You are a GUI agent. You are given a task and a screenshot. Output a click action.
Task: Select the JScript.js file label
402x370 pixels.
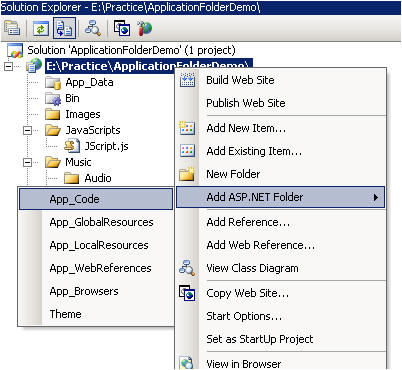coord(106,146)
